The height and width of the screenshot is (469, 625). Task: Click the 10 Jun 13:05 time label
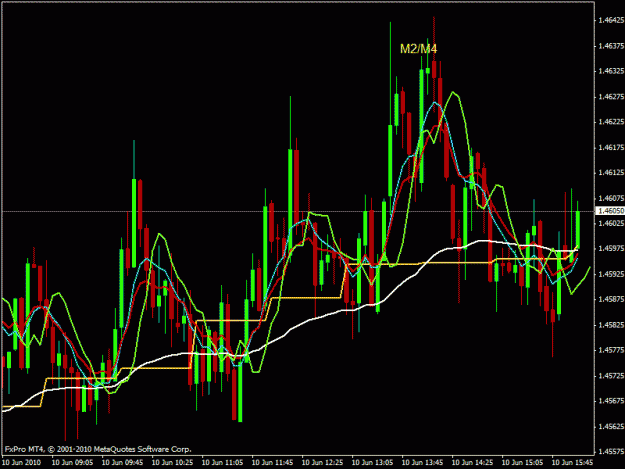[x=373, y=462]
